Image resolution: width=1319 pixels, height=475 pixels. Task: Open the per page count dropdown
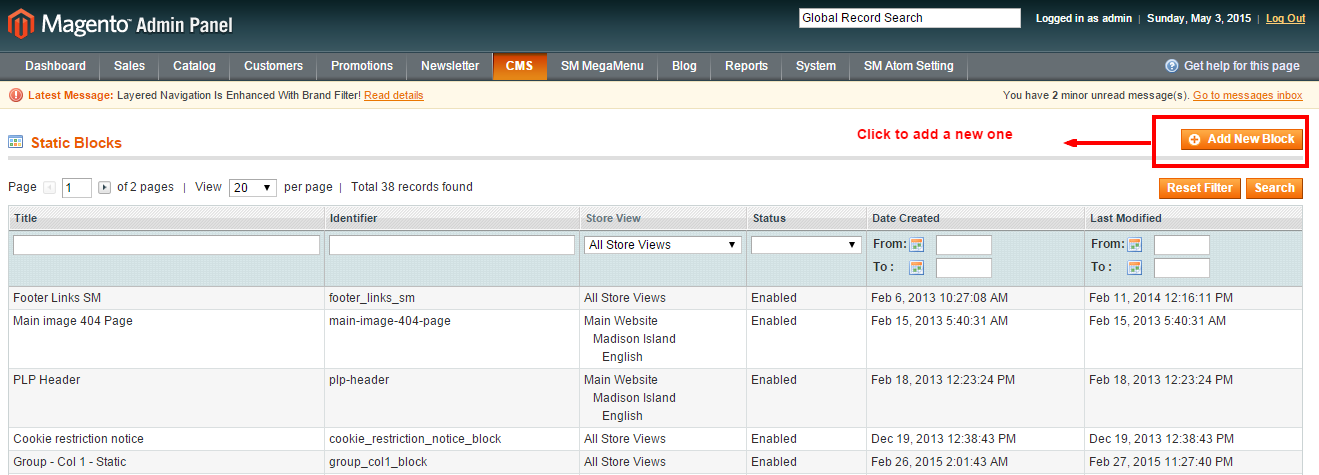253,187
